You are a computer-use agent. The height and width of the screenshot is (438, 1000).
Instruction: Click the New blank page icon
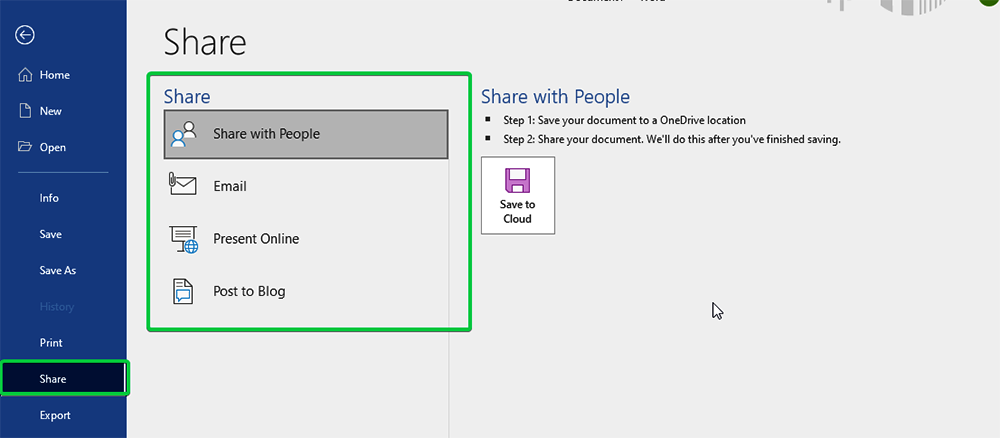(x=26, y=111)
